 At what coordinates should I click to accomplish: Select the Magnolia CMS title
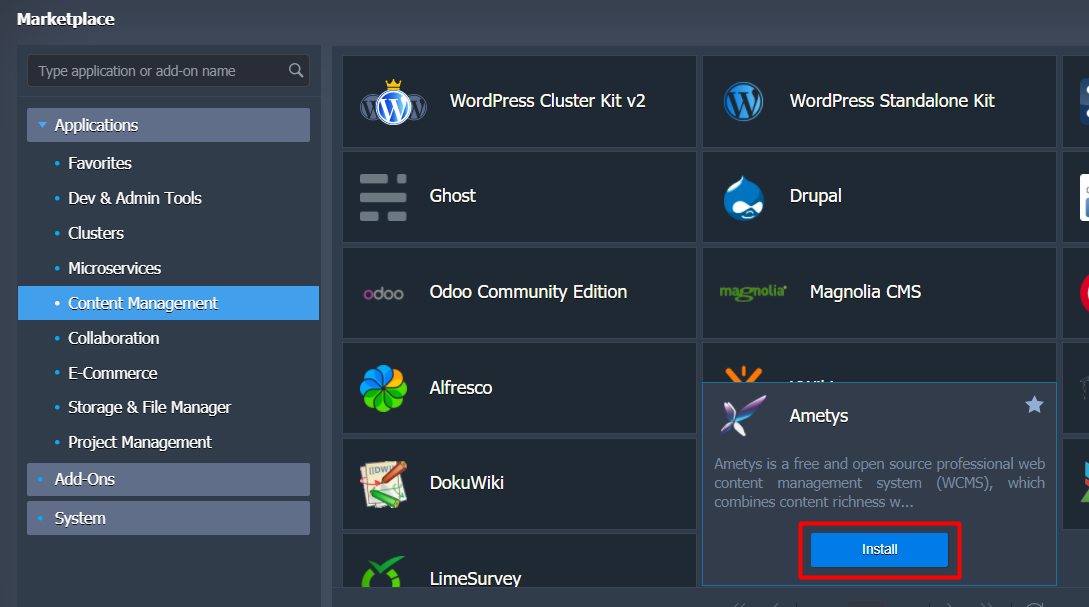[865, 292]
